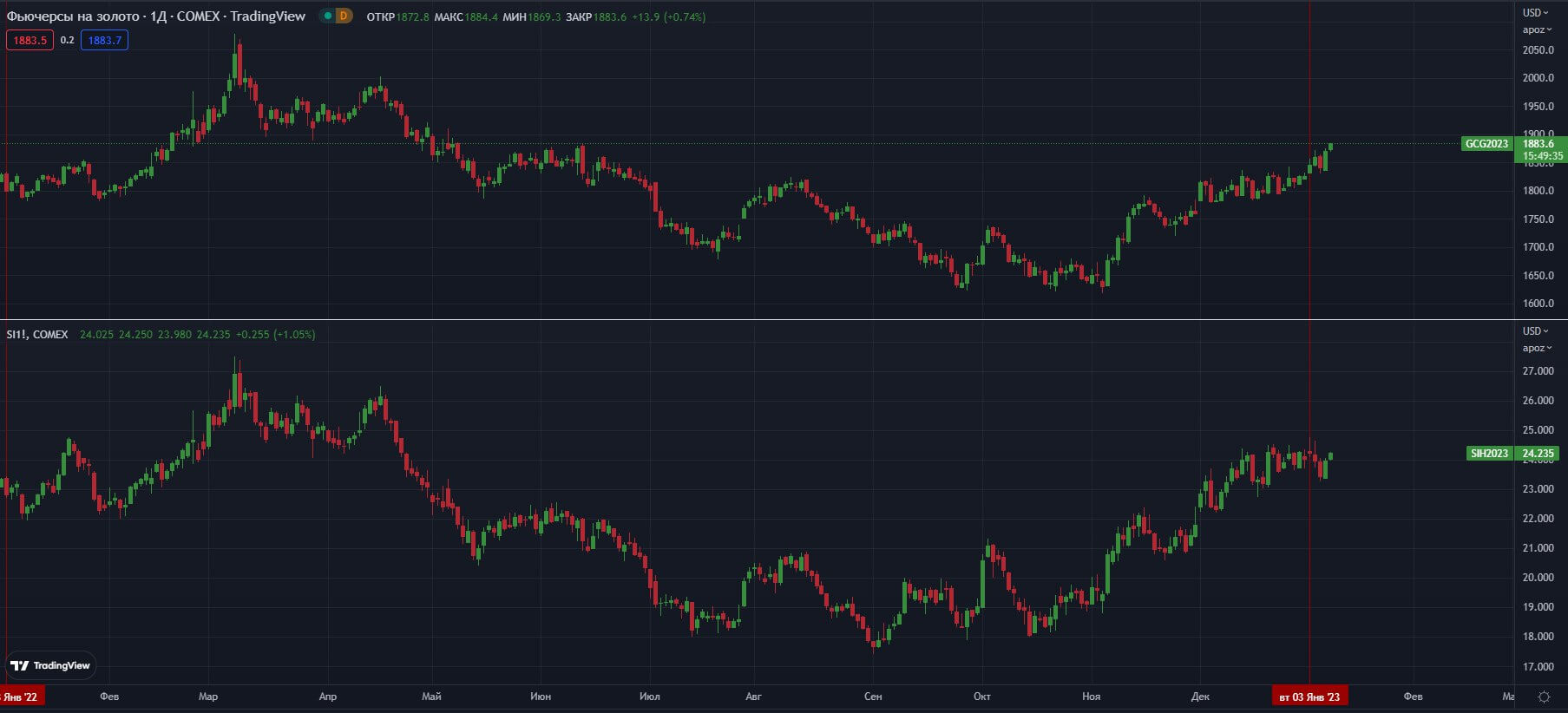Click the 2050.0 price scale label
The height and width of the screenshot is (713, 1568).
[1538, 49]
